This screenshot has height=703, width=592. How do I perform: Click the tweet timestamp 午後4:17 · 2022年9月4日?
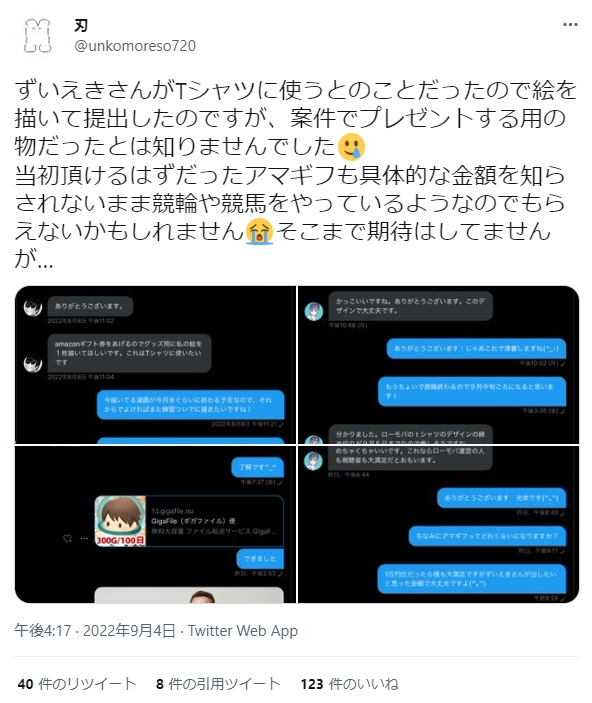point(95,631)
